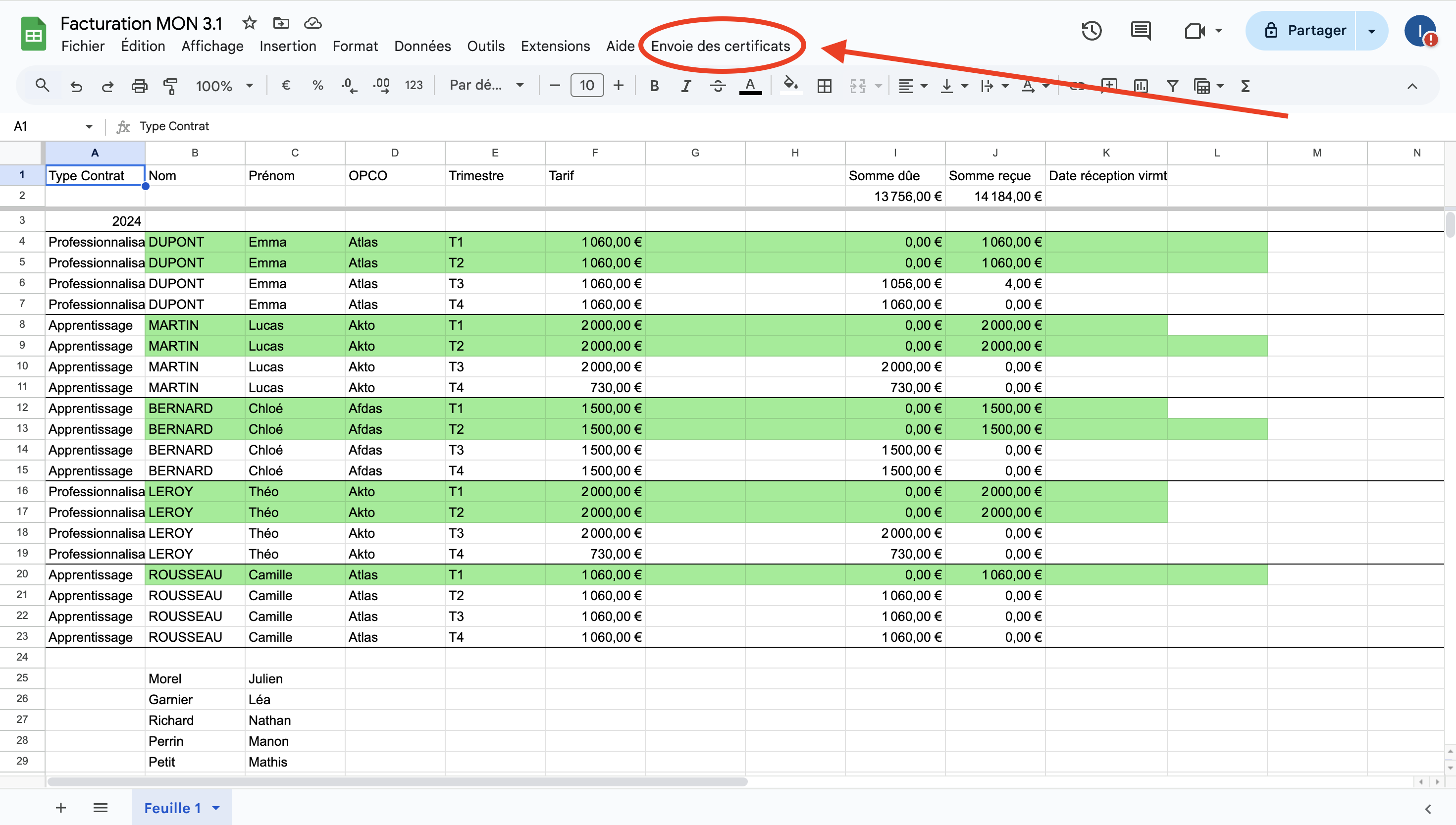1456x825 pixels.
Task: Open the Envoie des certificats menu
Action: (720, 47)
